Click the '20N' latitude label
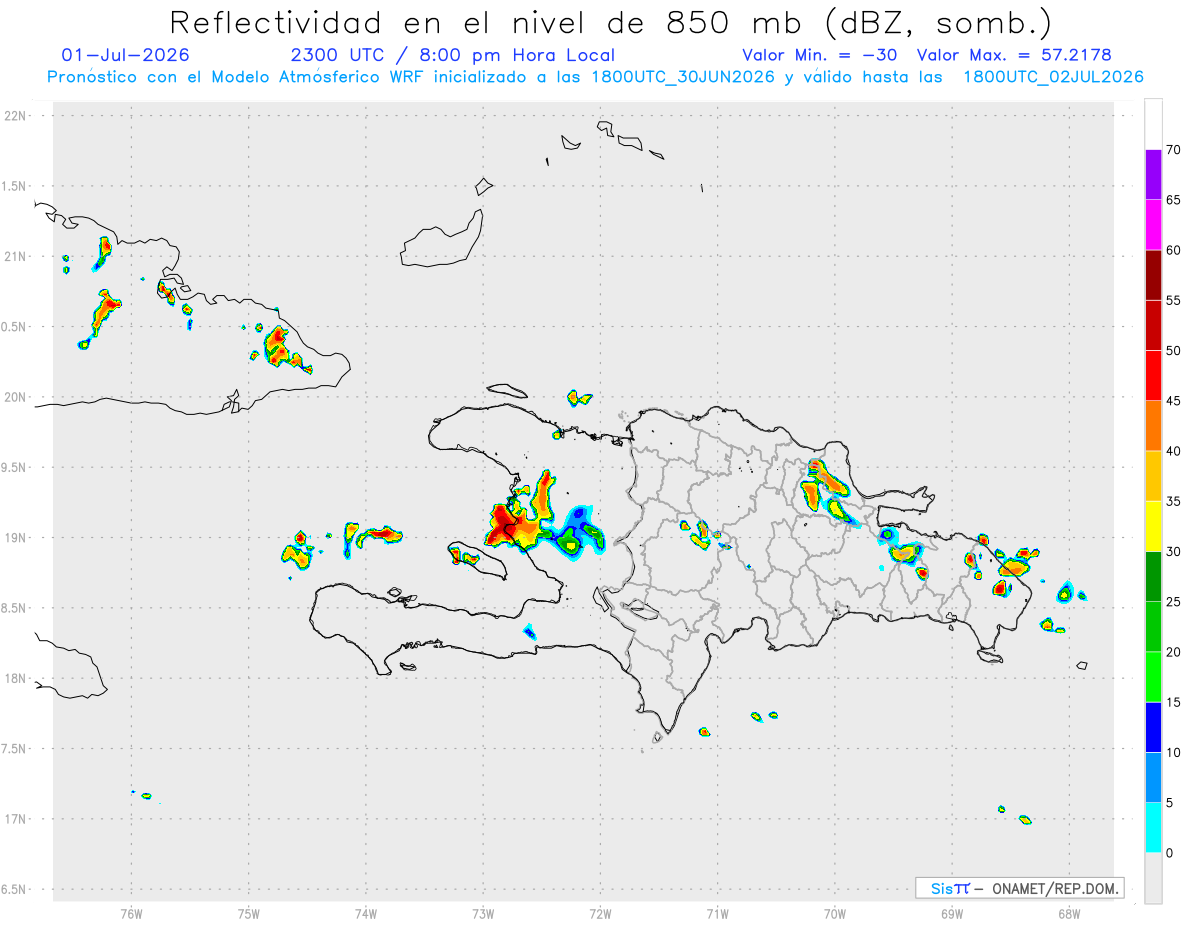 click(16, 397)
